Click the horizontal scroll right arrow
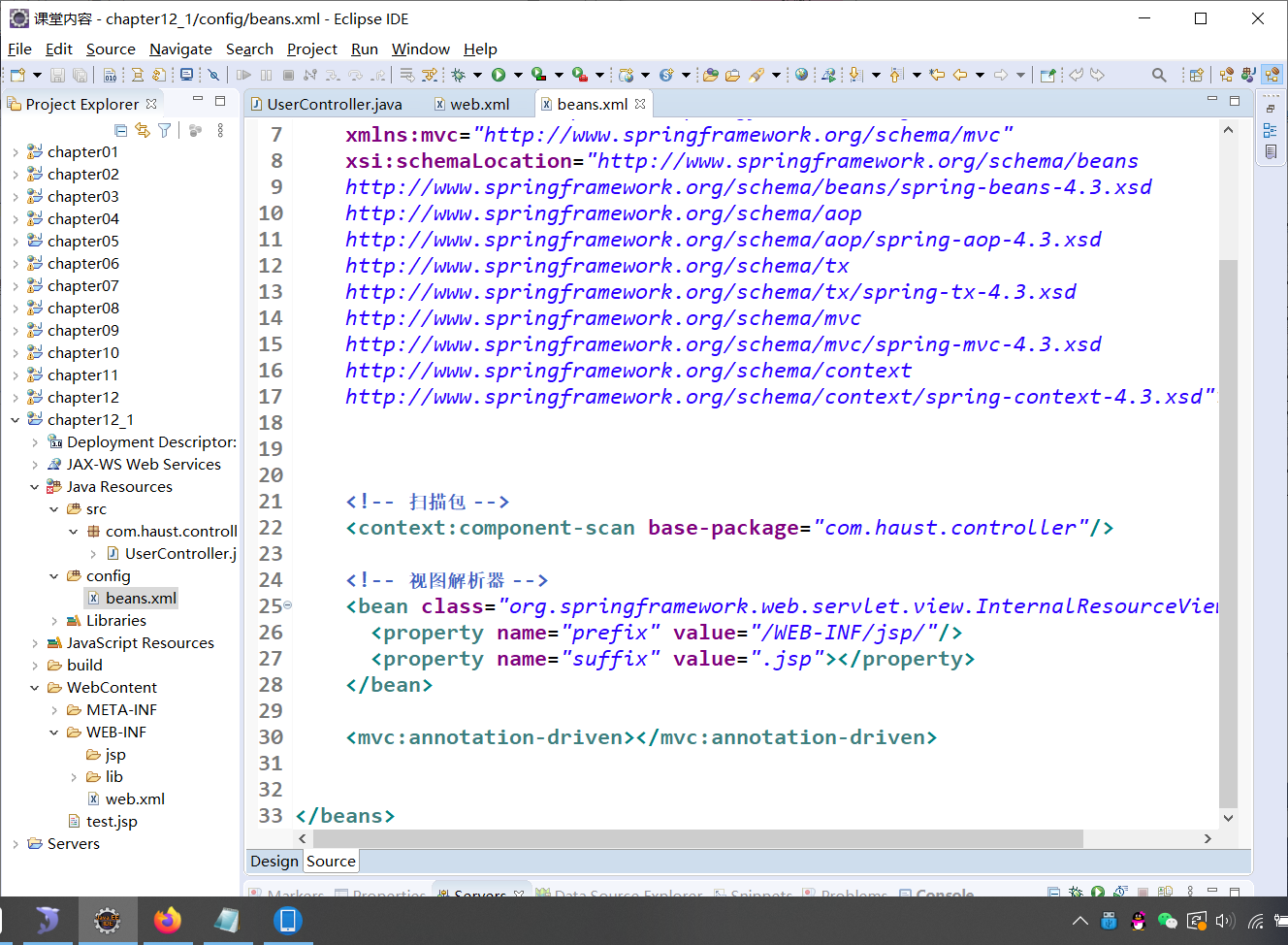Viewport: 1288px width, 945px height. point(1207,838)
